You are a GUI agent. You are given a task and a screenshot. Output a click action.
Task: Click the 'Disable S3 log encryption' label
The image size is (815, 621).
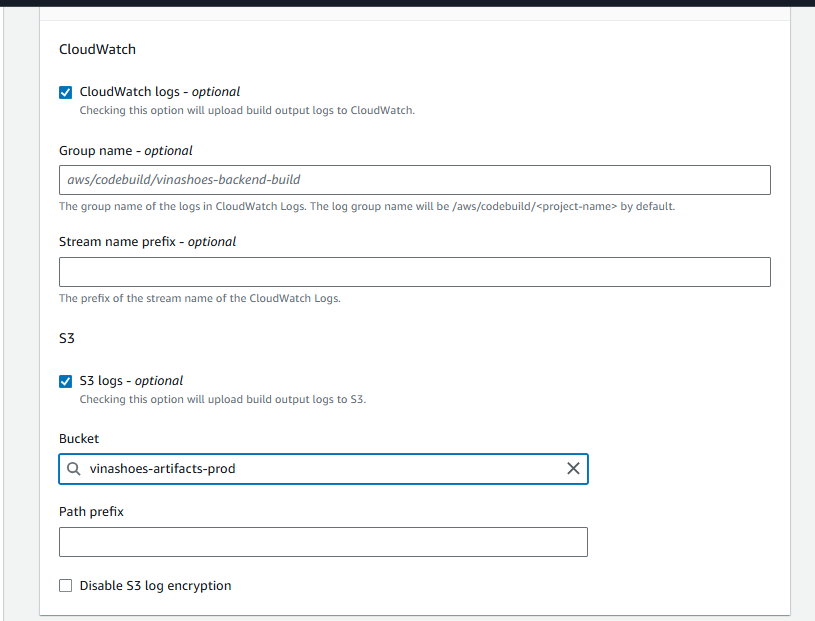click(155, 586)
